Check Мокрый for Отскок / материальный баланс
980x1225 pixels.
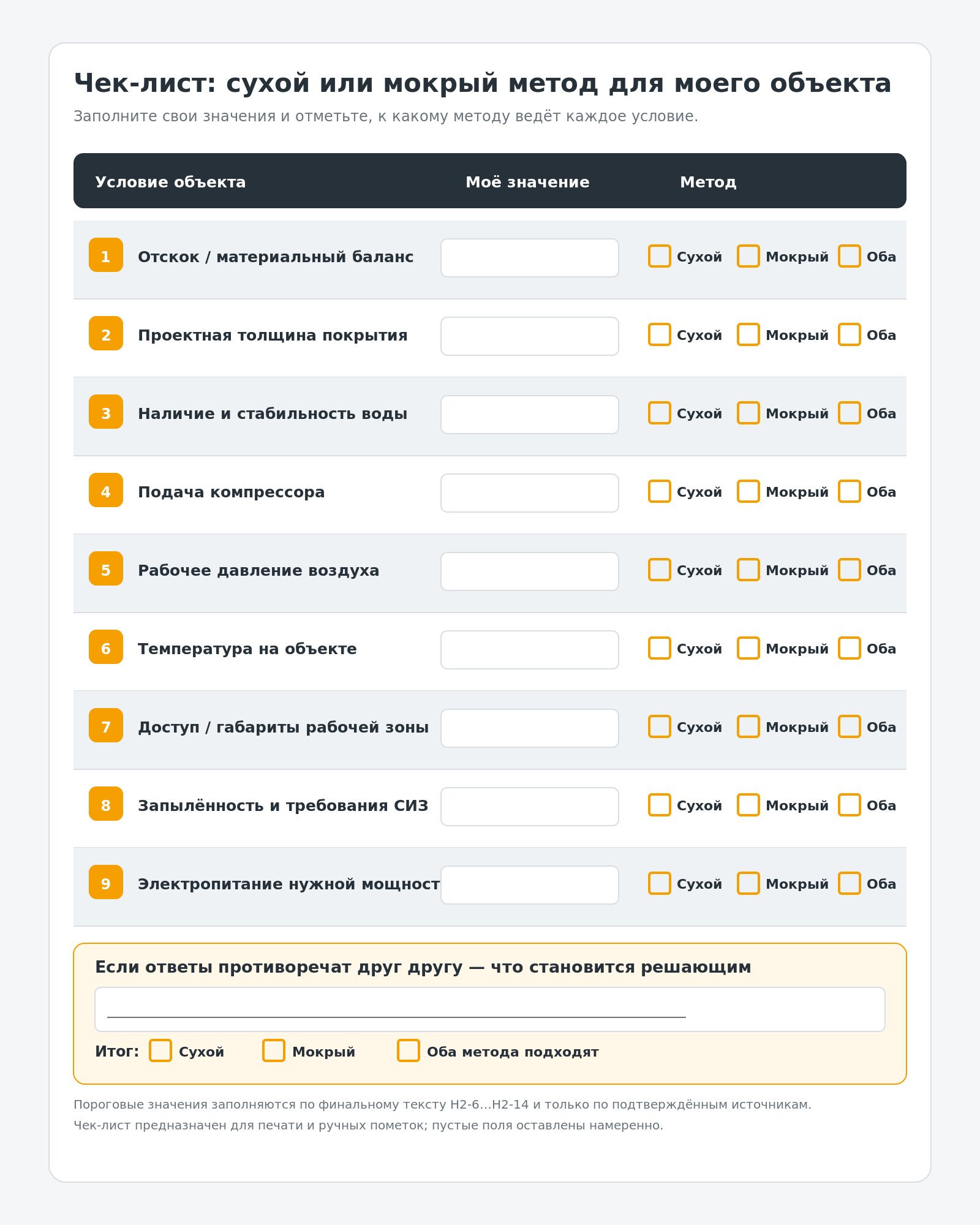pyautogui.click(x=748, y=256)
